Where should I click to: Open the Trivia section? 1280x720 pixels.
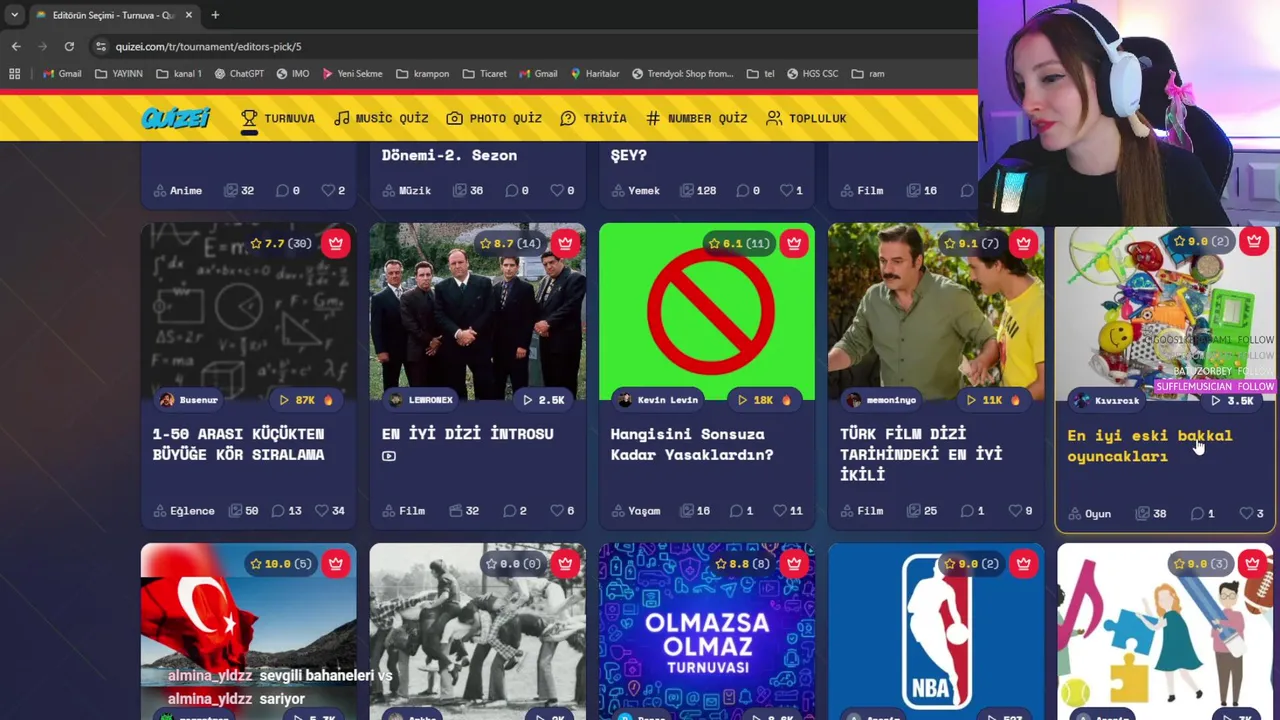593,118
